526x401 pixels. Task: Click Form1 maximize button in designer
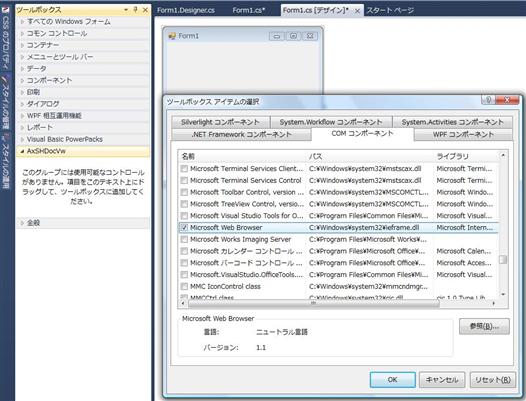[293, 36]
